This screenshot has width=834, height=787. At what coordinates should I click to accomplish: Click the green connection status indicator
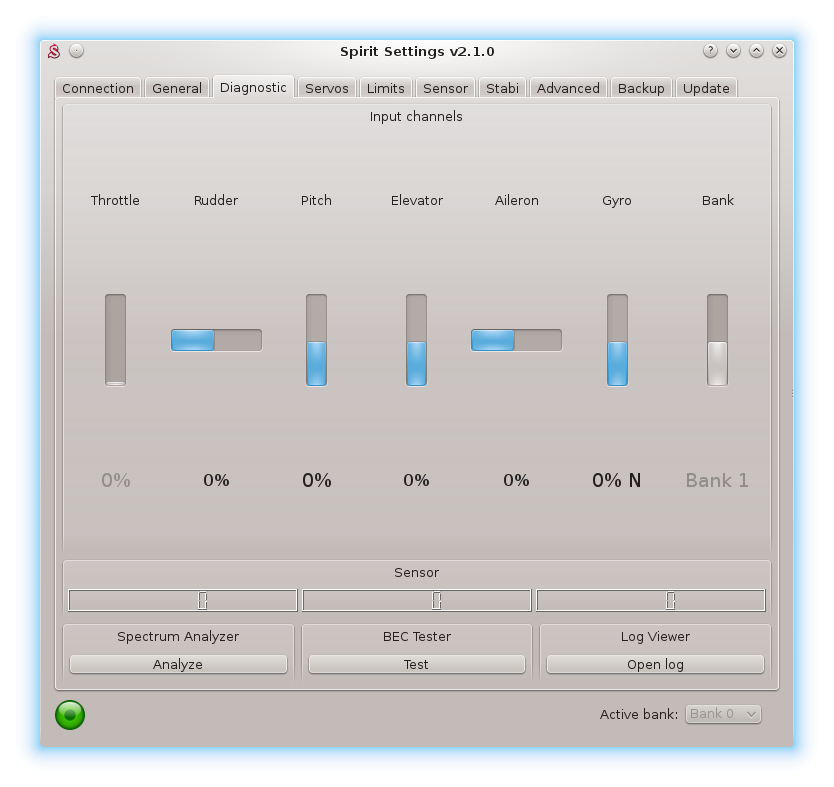(x=70, y=714)
